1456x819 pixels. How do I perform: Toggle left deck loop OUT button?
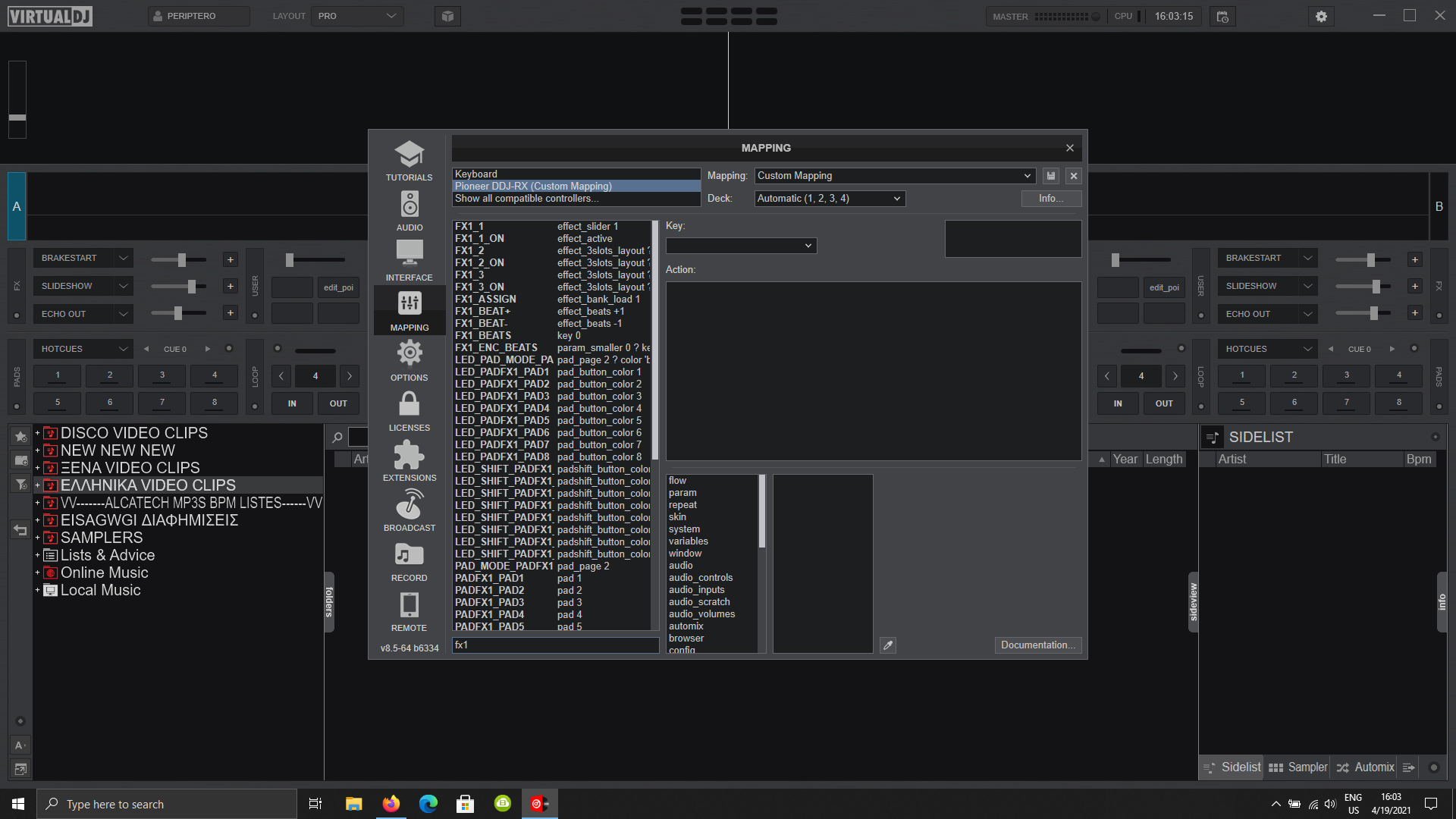(x=338, y=403)
